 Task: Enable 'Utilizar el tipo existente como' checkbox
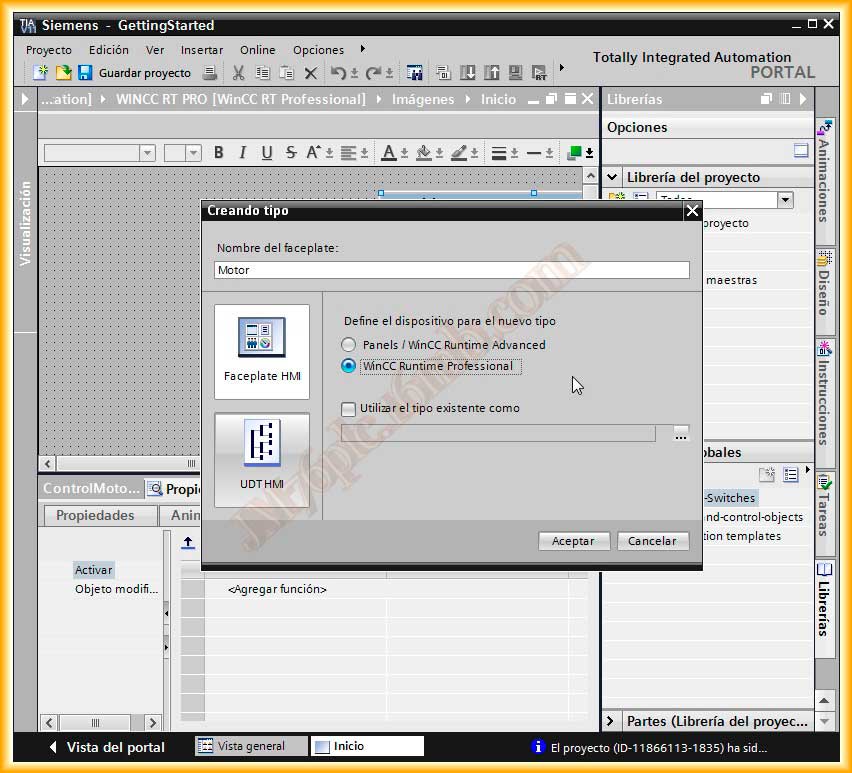pos(348,408)
